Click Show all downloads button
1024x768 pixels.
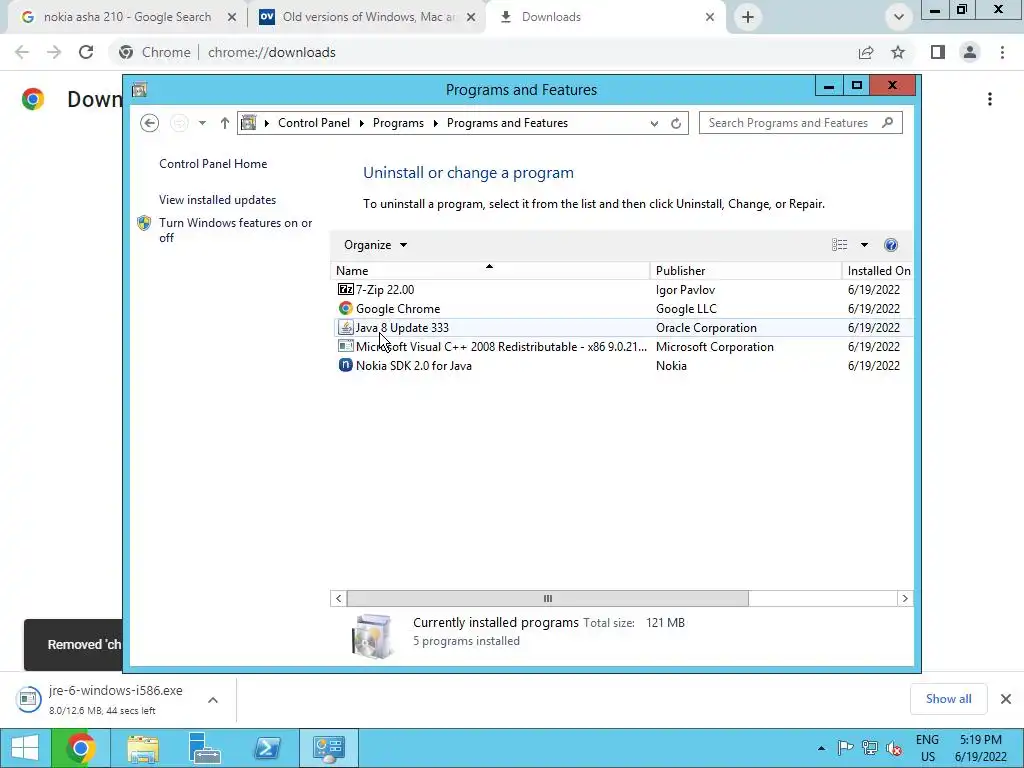click(x=948, y=699)
